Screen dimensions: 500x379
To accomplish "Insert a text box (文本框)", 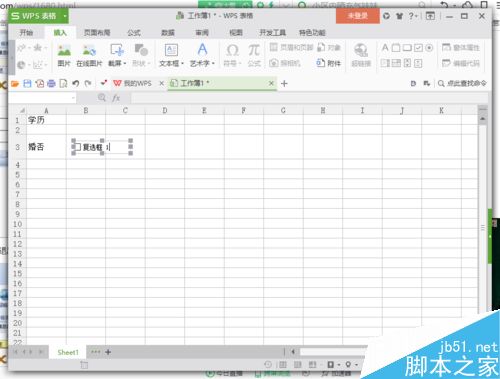I will click(171, 55).
